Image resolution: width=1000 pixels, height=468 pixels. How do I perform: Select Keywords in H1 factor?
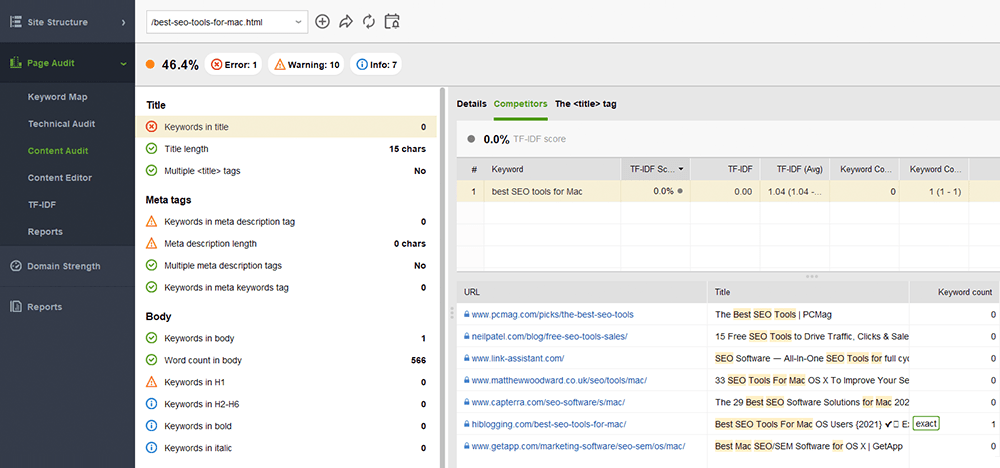pos(286,382)
